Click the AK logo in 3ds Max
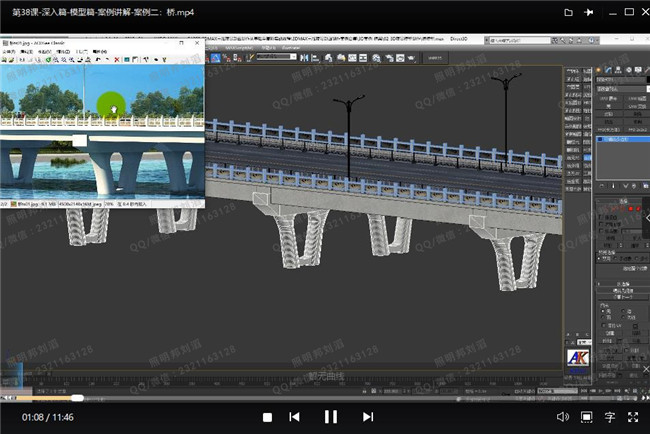 [x=577, y=358]
